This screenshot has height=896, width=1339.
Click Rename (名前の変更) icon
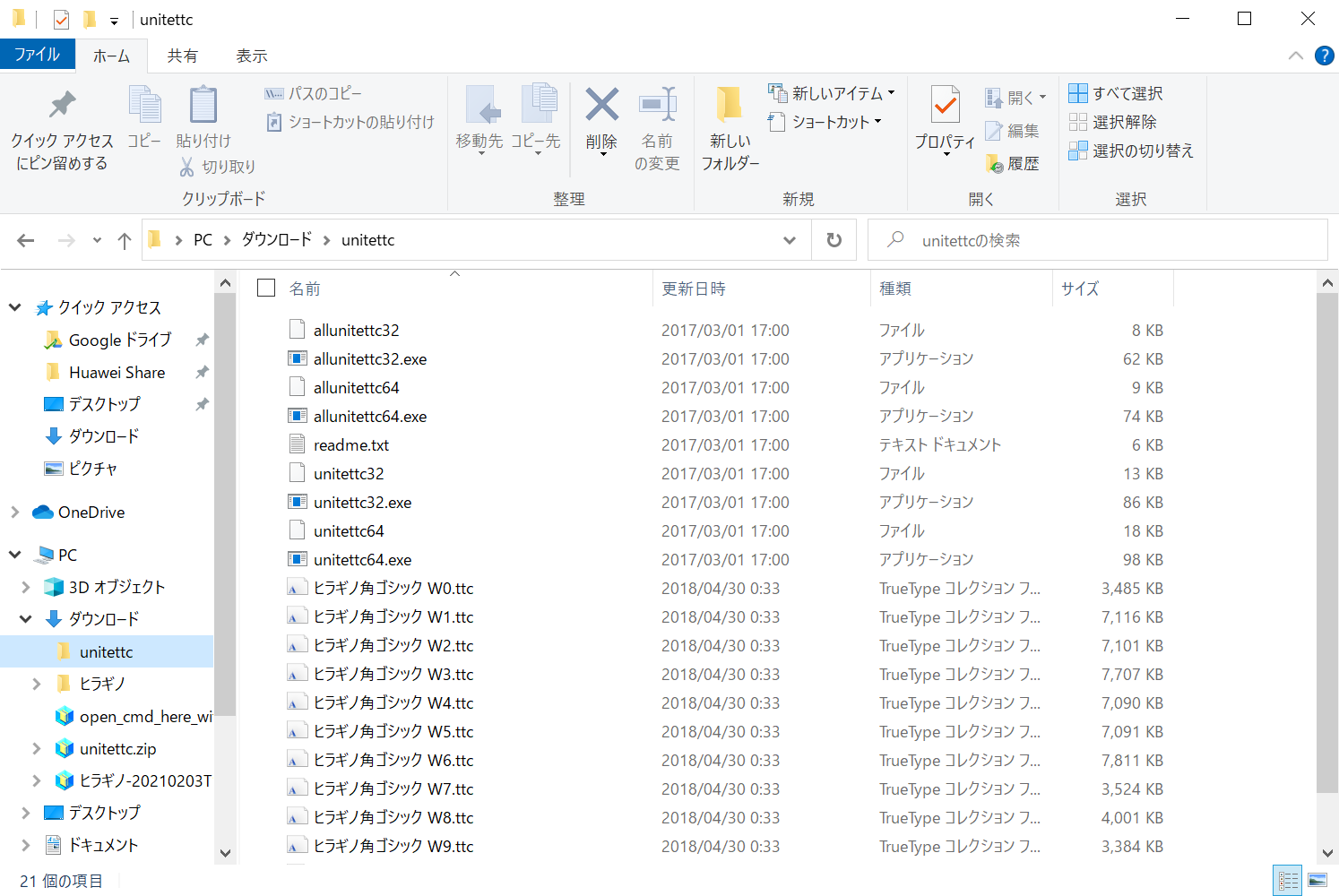pyautogui.click(x=657, y=106)
